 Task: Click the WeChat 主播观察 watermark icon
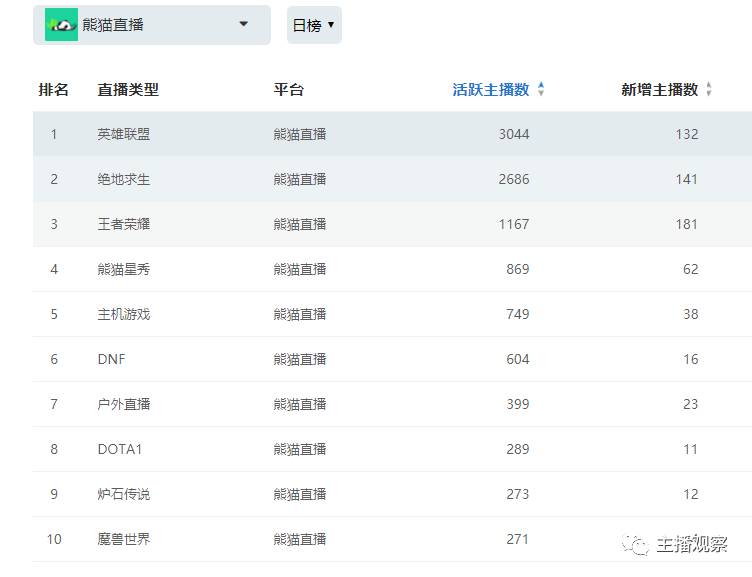click(635, 544)
